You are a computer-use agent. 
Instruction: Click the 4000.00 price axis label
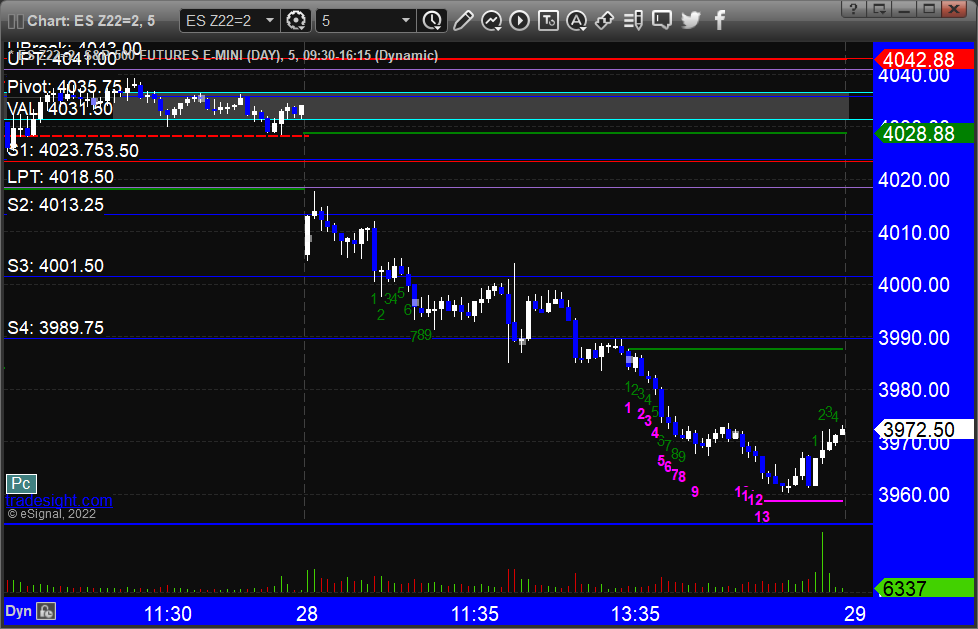point(914,285)
